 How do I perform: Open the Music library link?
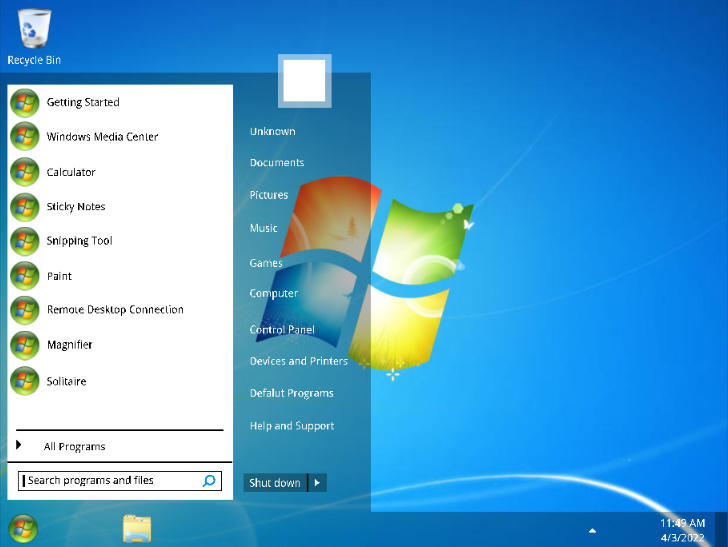click(263, 228)
